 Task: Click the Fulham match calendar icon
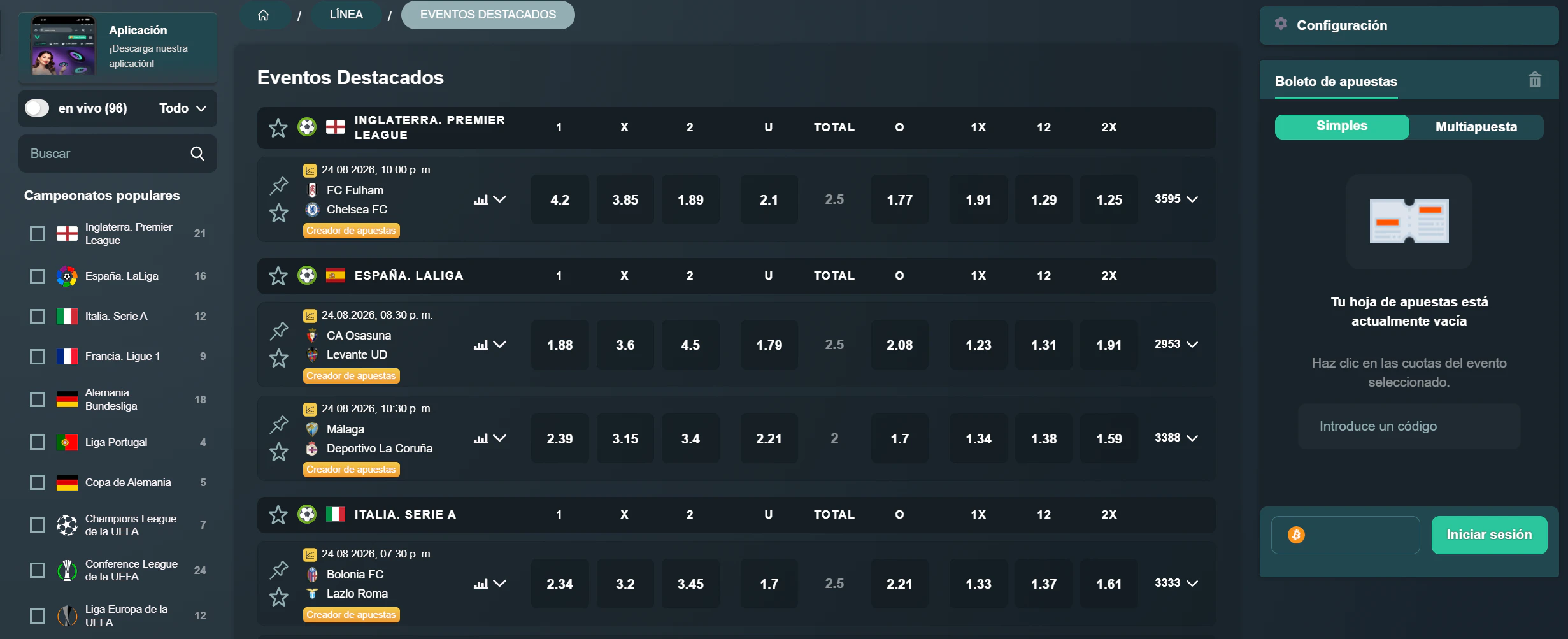coord(310,170)
